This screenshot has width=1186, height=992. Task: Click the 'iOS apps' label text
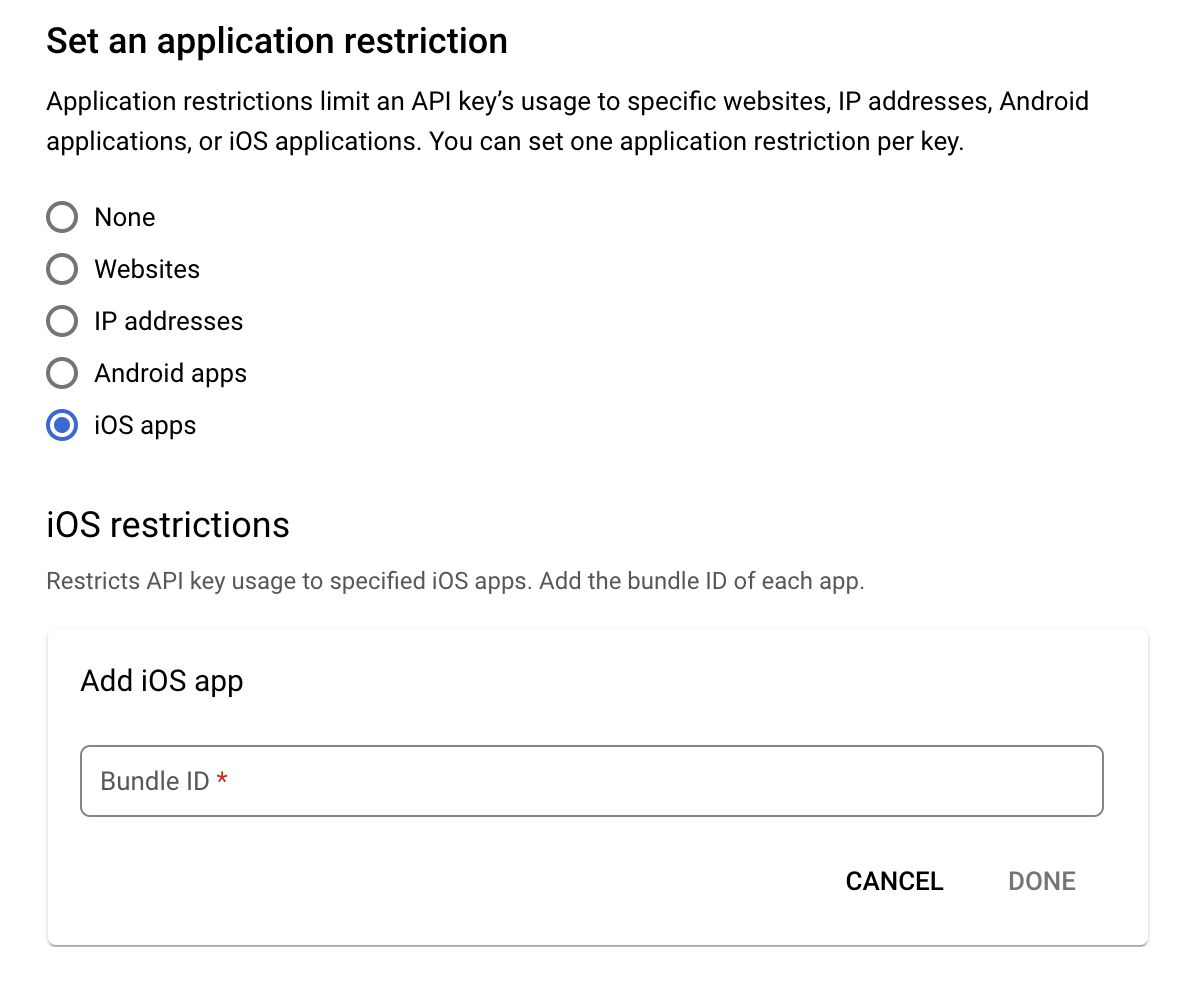tap(145, 426)
